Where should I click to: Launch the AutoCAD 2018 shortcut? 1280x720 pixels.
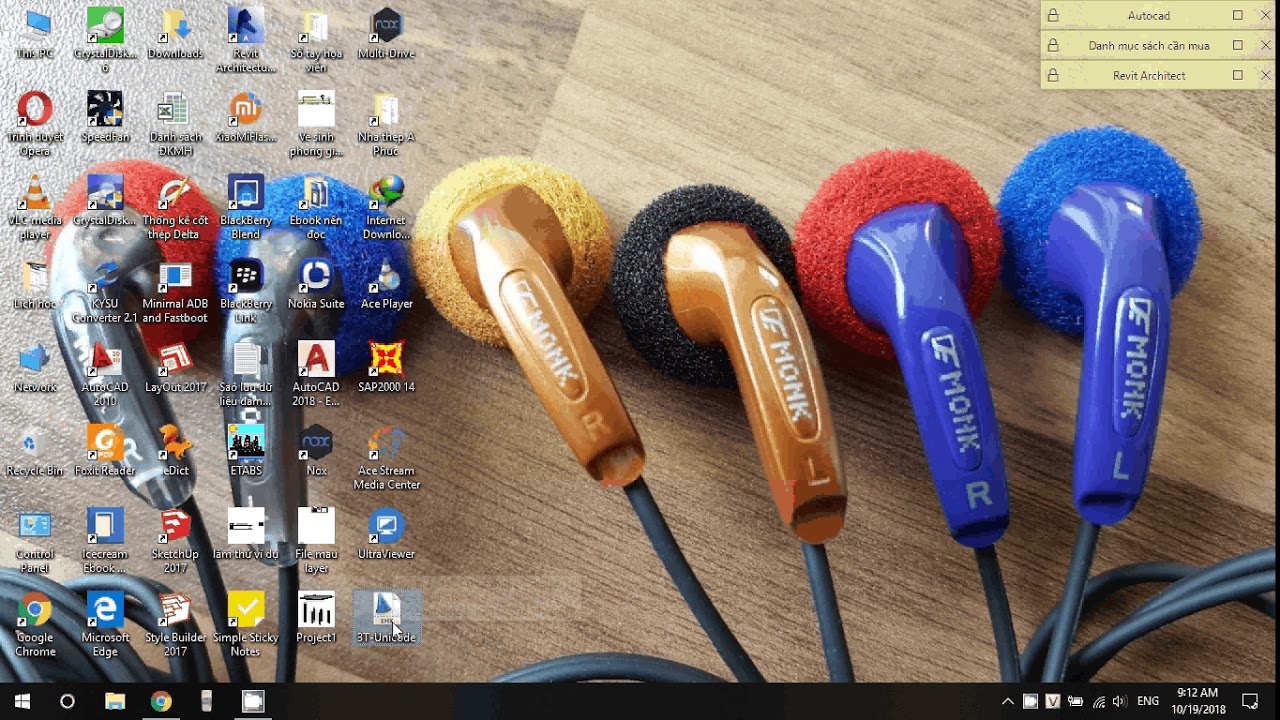(x=316, y=374)
